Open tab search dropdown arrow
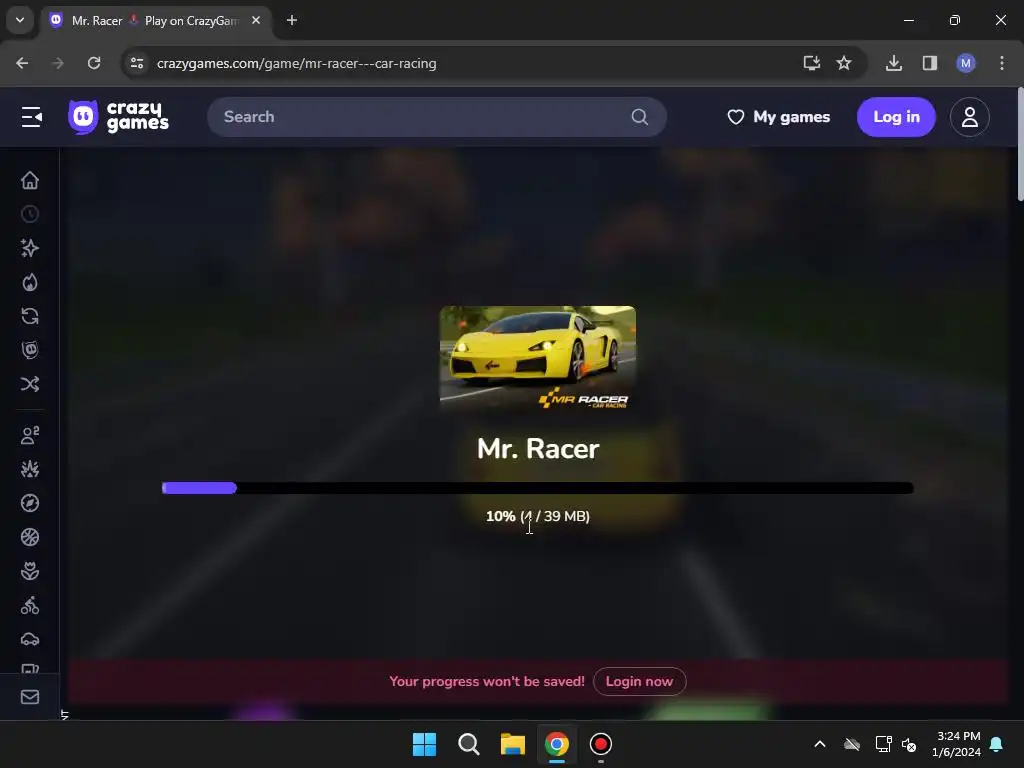1024x768 pixels. pos(20,20)
